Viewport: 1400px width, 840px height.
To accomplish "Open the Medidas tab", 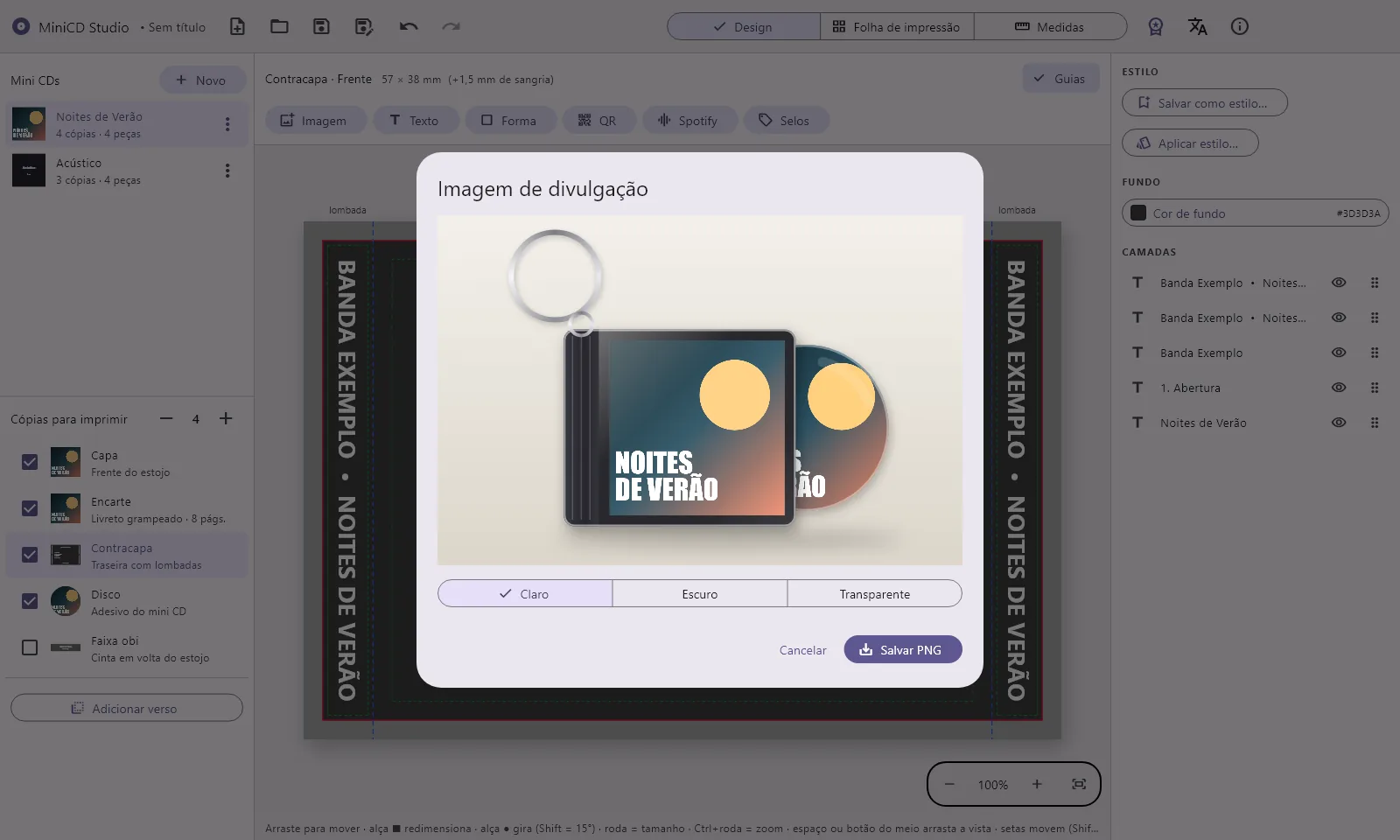I will click(x=1050, y=26).
